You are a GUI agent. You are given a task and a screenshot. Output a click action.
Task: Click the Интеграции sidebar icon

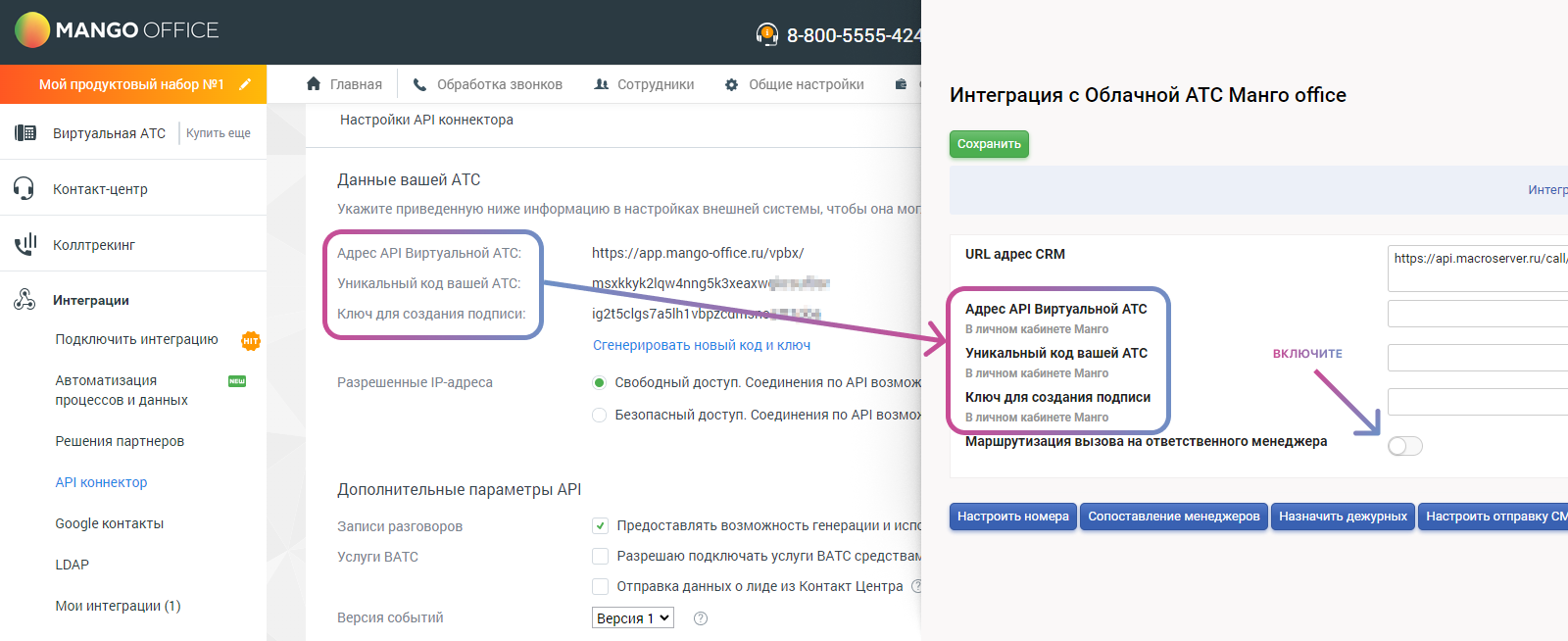(x=24, y=300)
